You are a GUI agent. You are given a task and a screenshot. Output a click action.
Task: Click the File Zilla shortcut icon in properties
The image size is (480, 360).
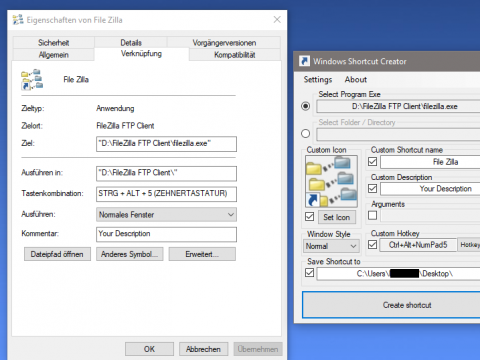32,80
